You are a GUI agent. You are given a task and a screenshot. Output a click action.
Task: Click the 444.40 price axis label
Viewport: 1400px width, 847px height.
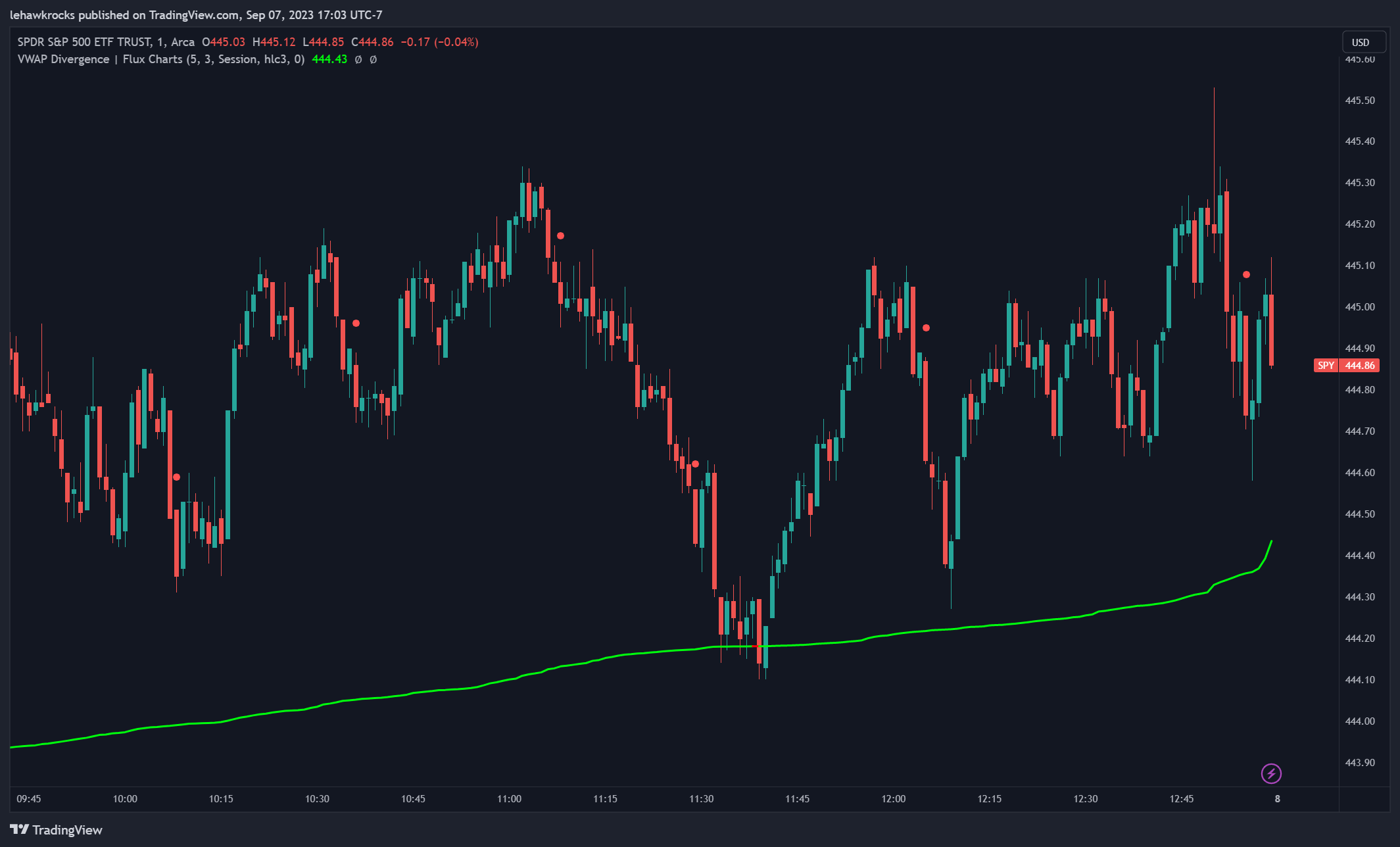(1360, 555)
